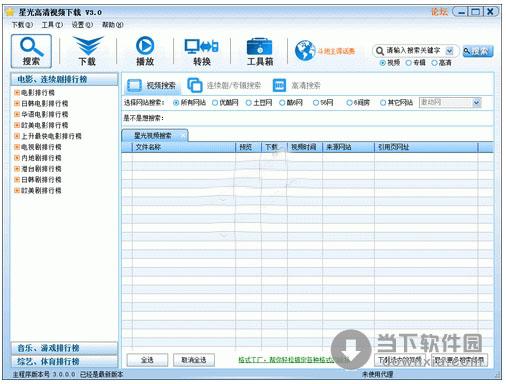The height and width of the screenshot is (384, 506).
Task: Click the 预览 column header
Action: (249, 147)
